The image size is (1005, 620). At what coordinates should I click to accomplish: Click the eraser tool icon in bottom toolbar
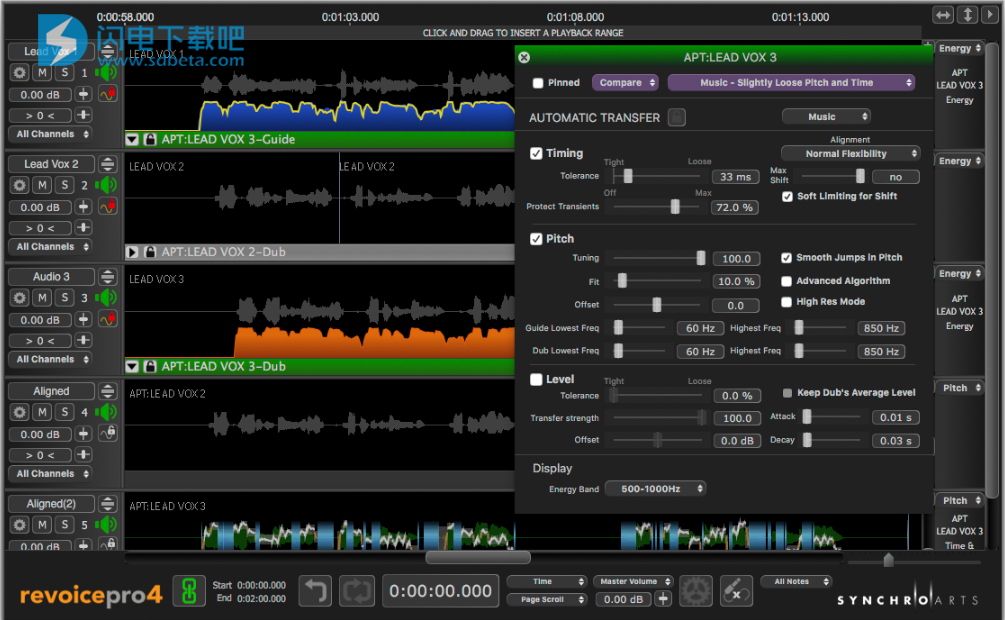[736, 591]
